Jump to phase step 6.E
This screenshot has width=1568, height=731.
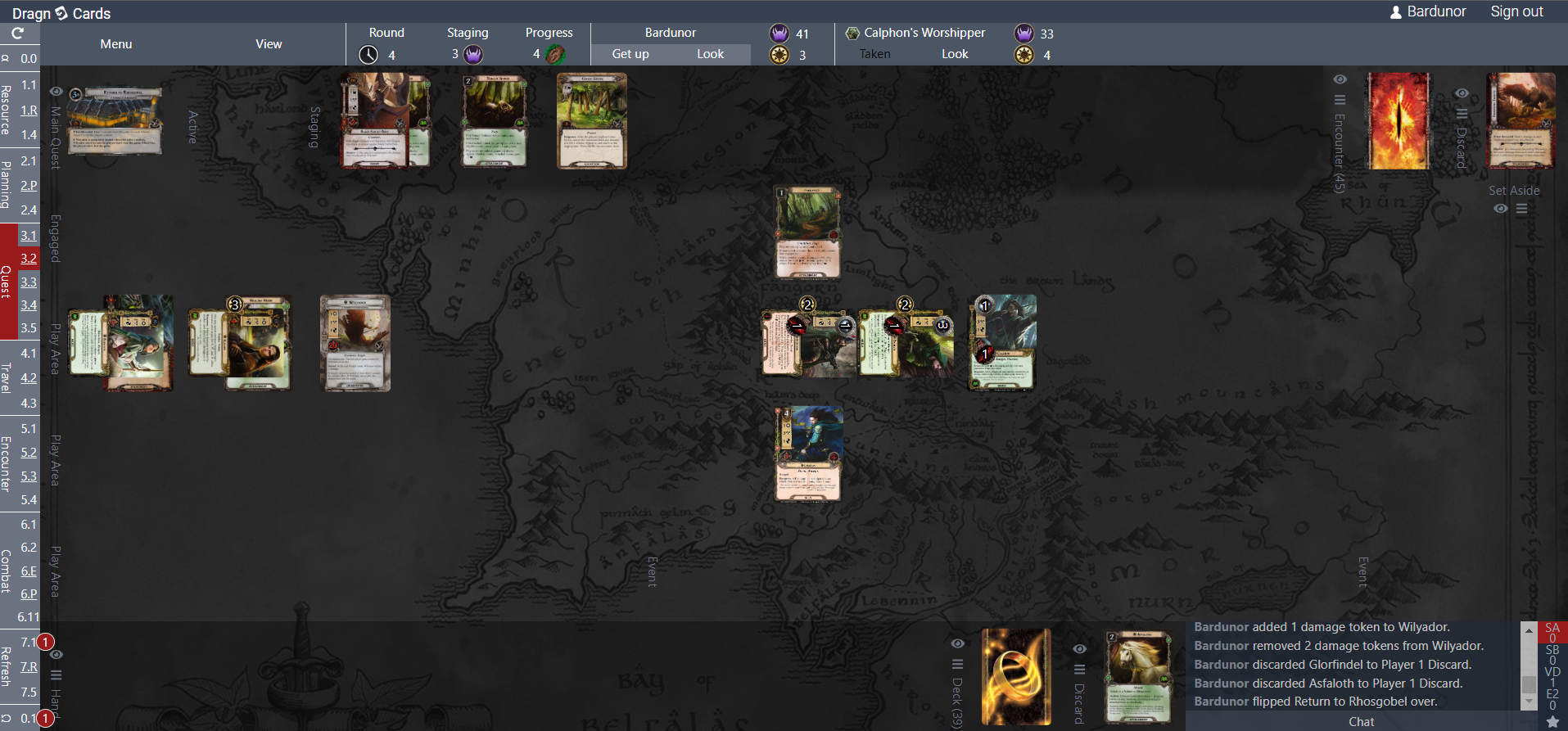click(29, 571)
